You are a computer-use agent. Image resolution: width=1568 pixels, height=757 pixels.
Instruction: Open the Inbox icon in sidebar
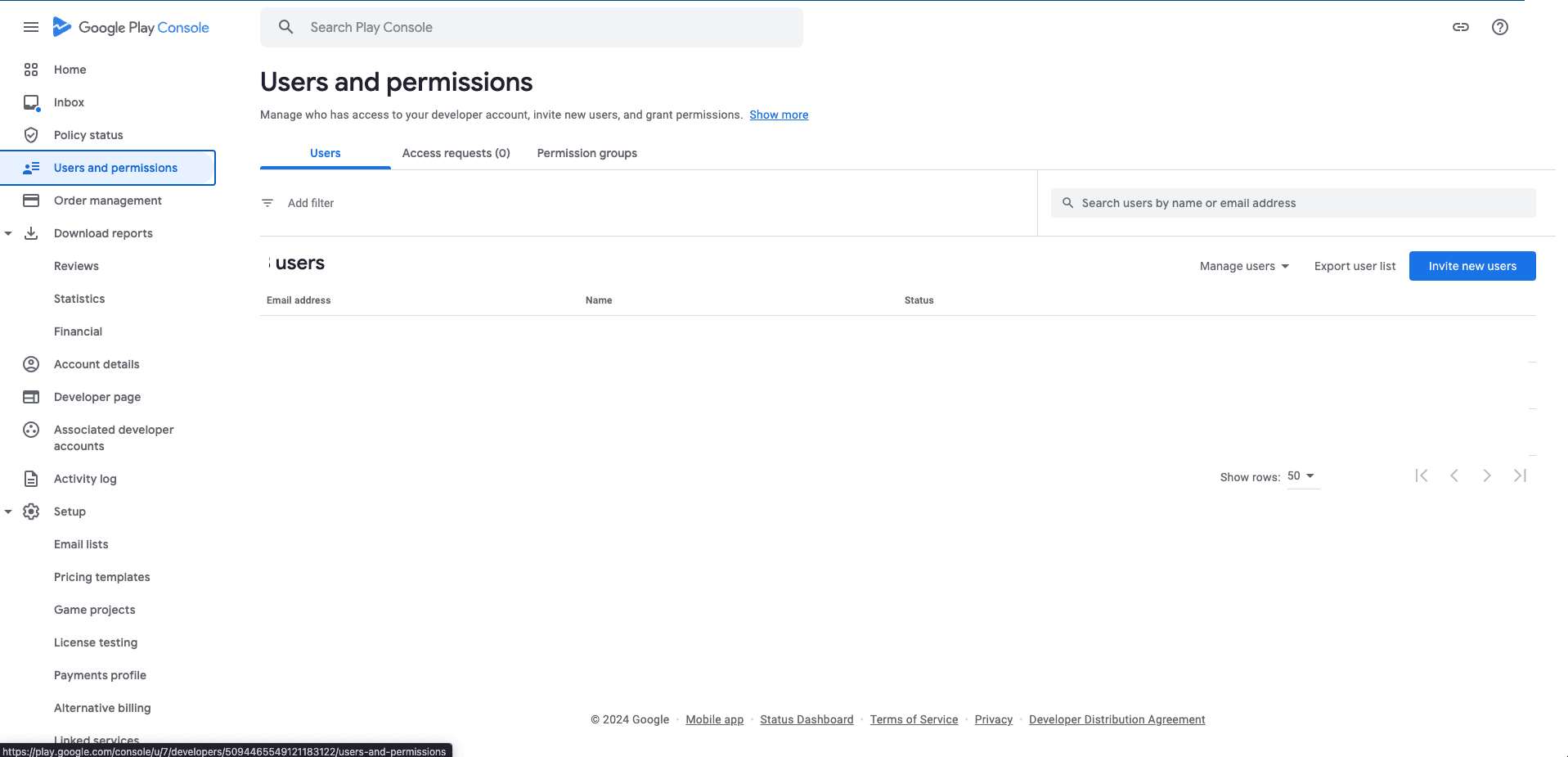[x=31, y=102]
